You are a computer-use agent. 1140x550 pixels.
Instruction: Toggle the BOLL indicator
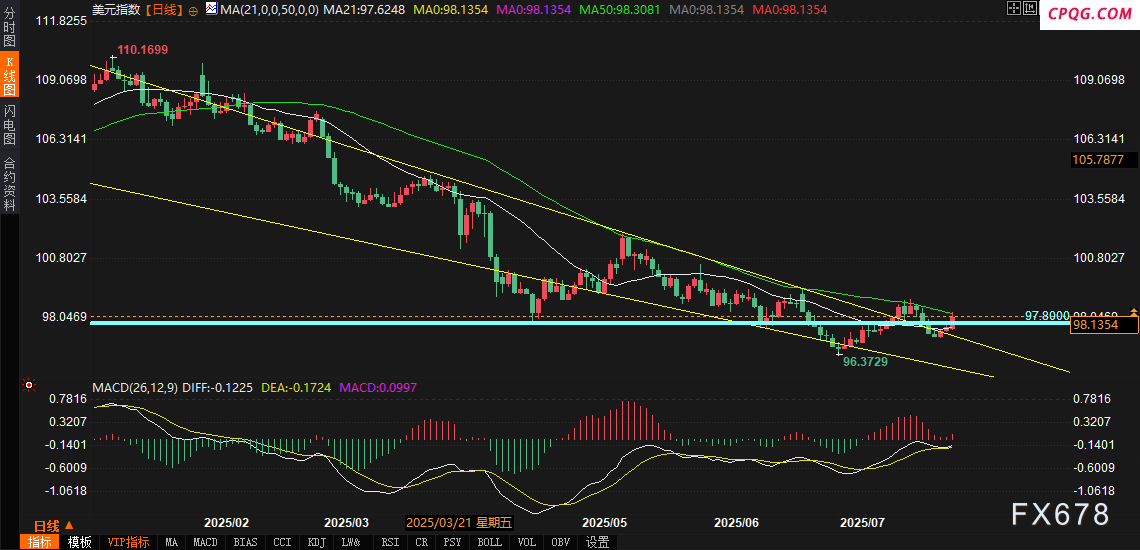click(490, 542)
